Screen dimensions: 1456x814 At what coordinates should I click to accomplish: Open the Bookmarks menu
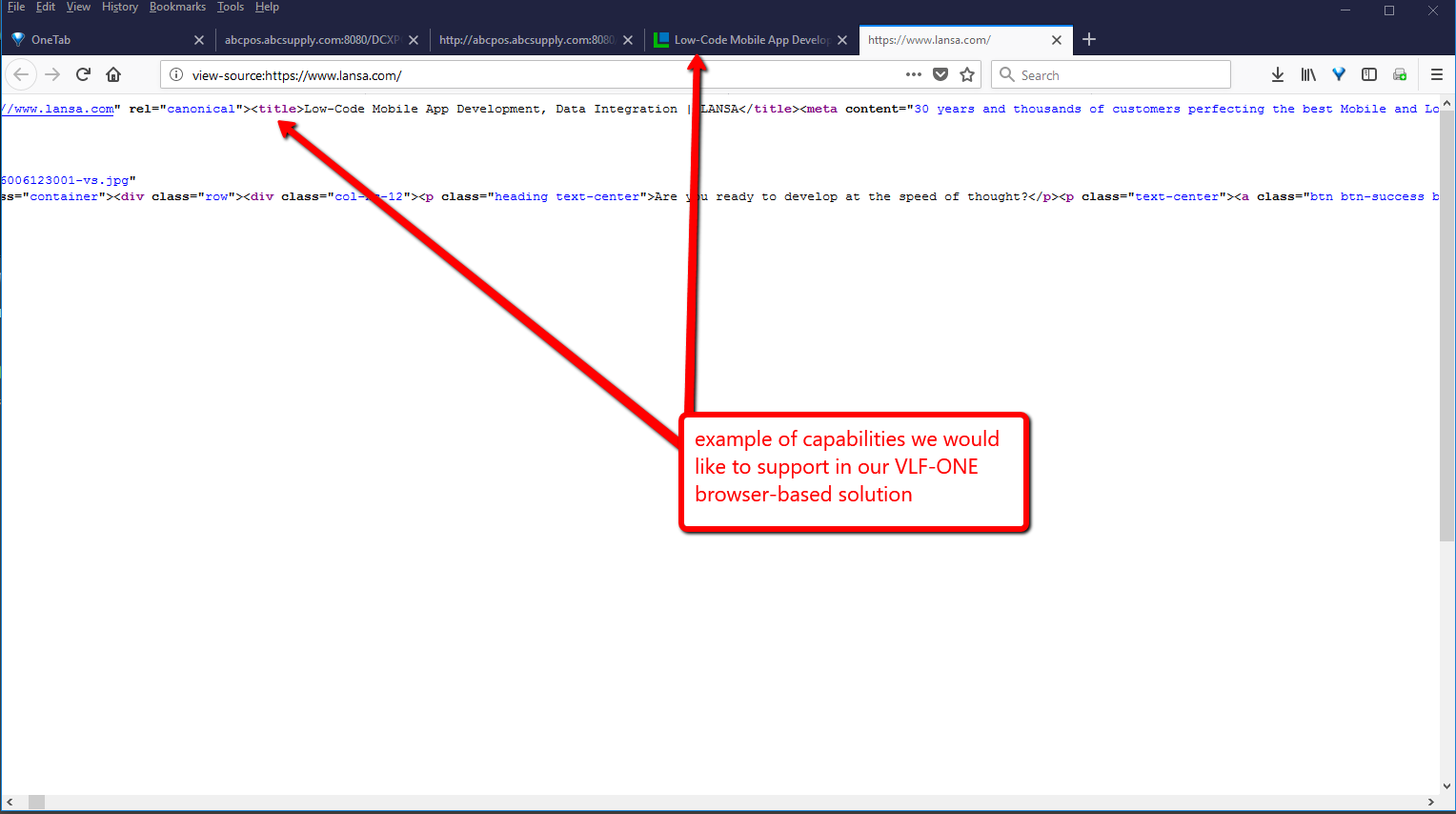click(x=177, y=7)
